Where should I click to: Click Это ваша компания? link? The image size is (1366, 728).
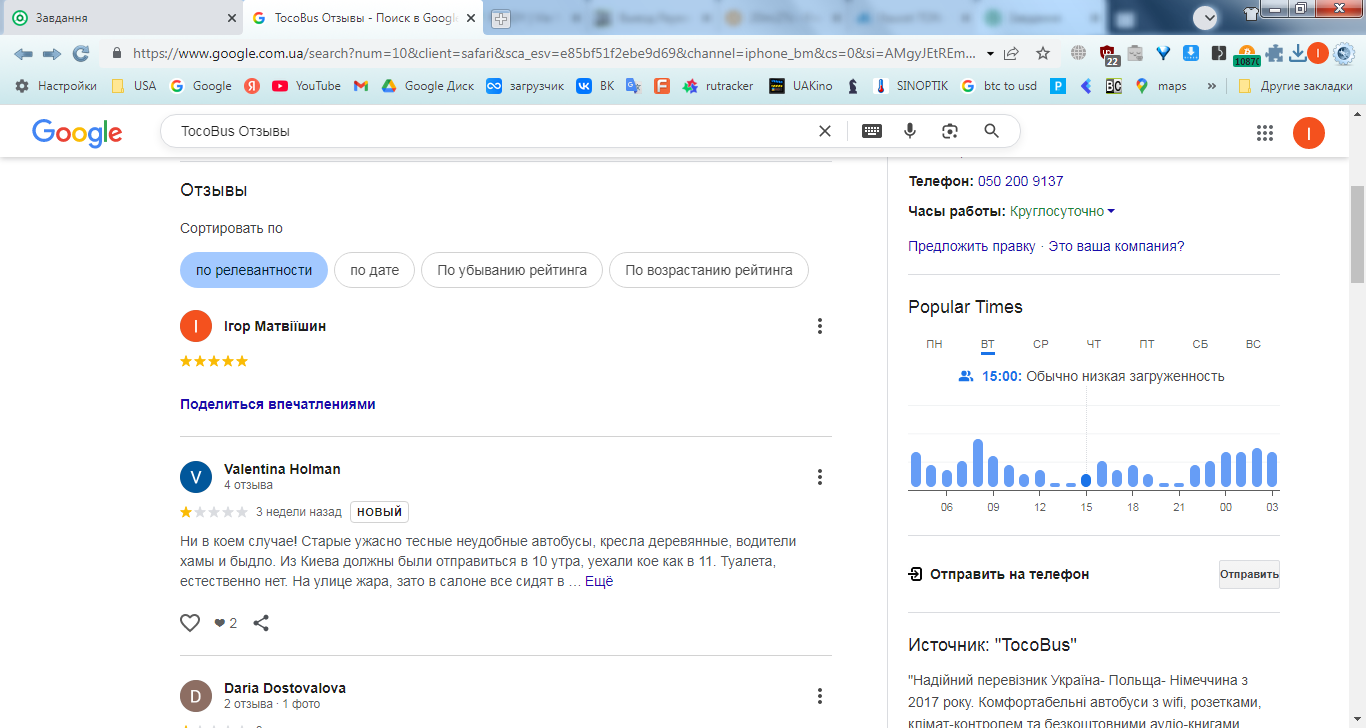coord(1116,246)
